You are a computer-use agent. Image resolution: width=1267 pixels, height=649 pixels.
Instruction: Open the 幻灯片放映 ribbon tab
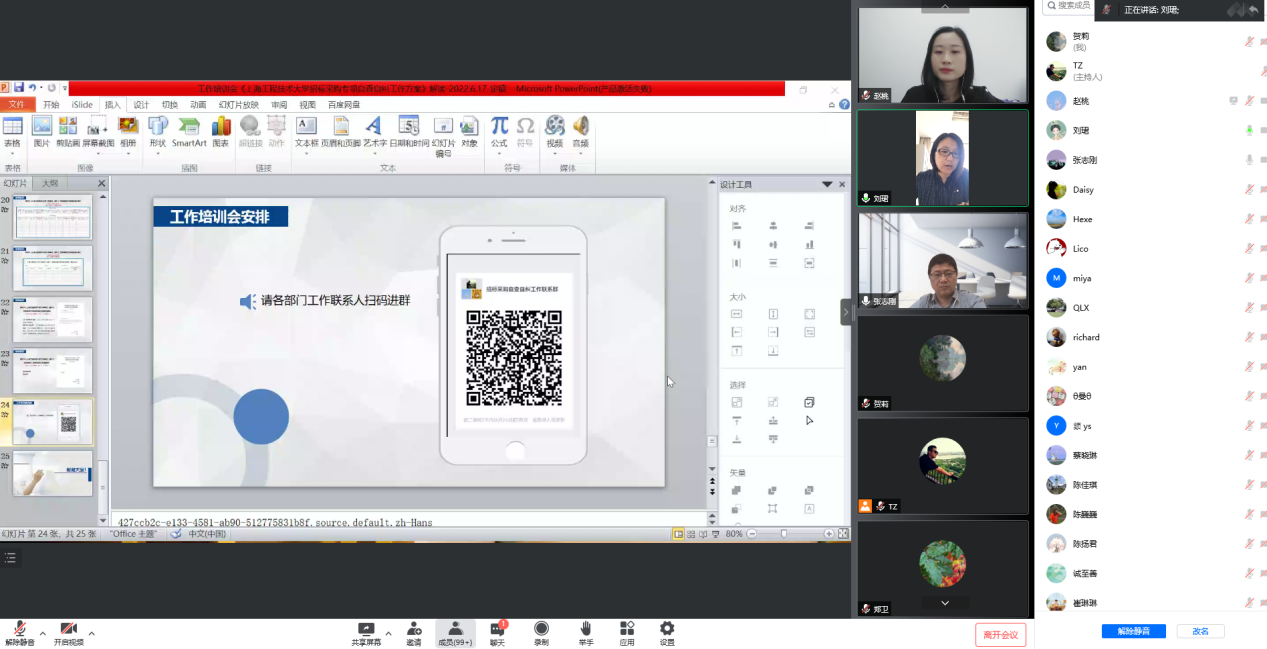click(238, 105)
